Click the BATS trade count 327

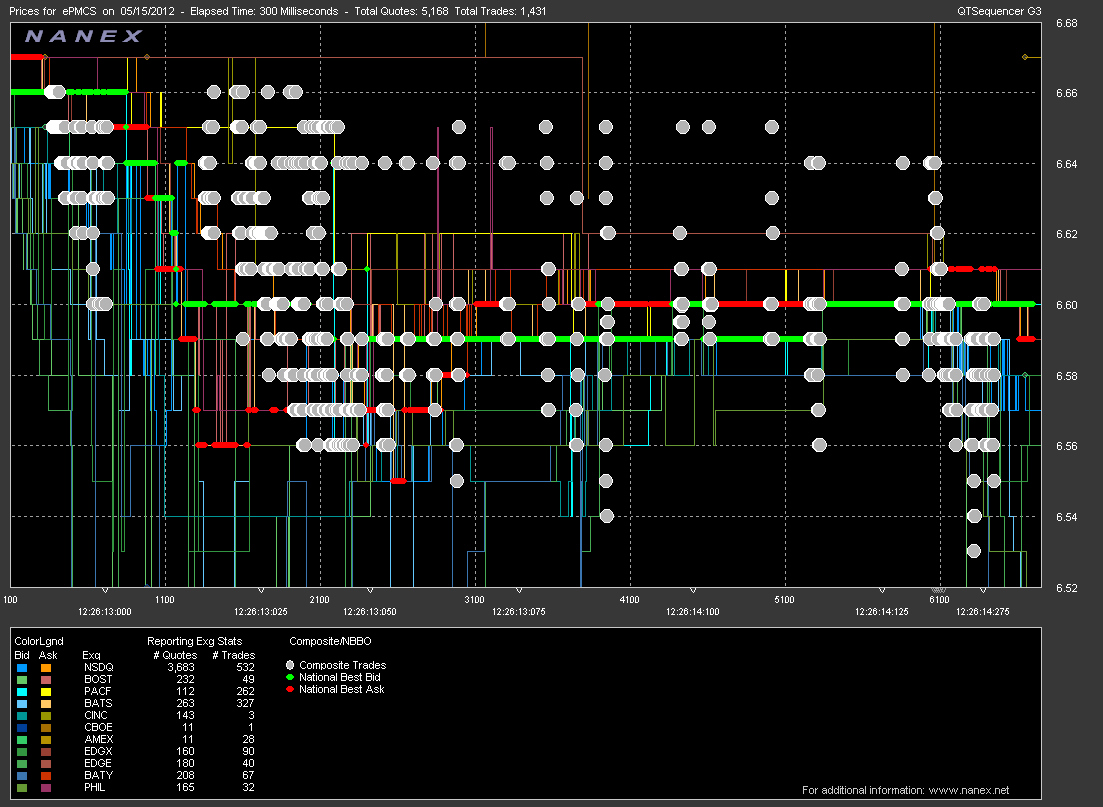tap(246, 703)
